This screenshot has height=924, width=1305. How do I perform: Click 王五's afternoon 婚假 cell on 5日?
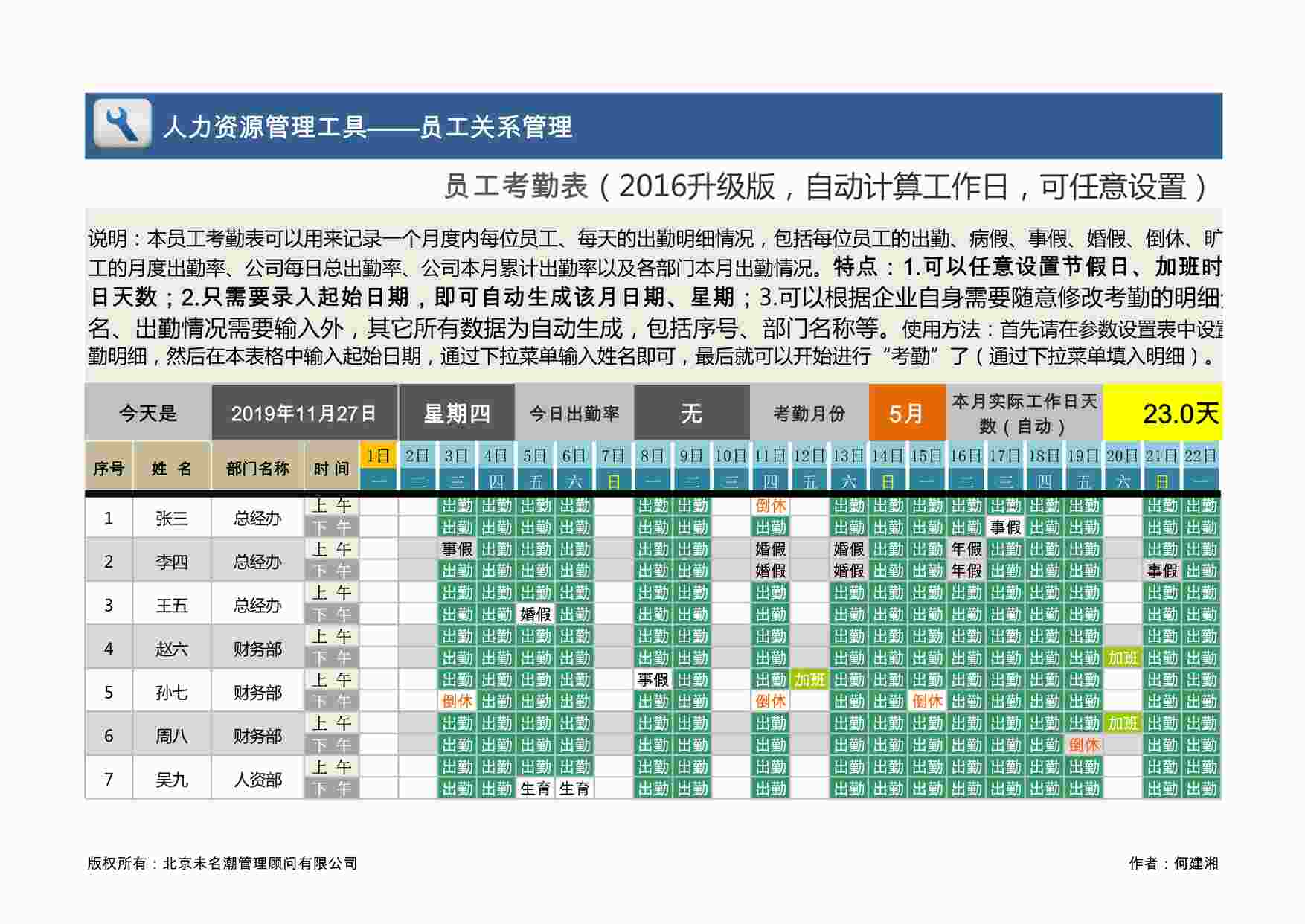535,615
